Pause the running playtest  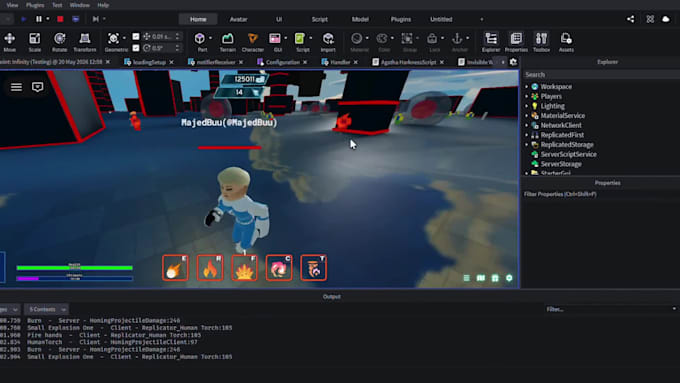tap(39, 19)
